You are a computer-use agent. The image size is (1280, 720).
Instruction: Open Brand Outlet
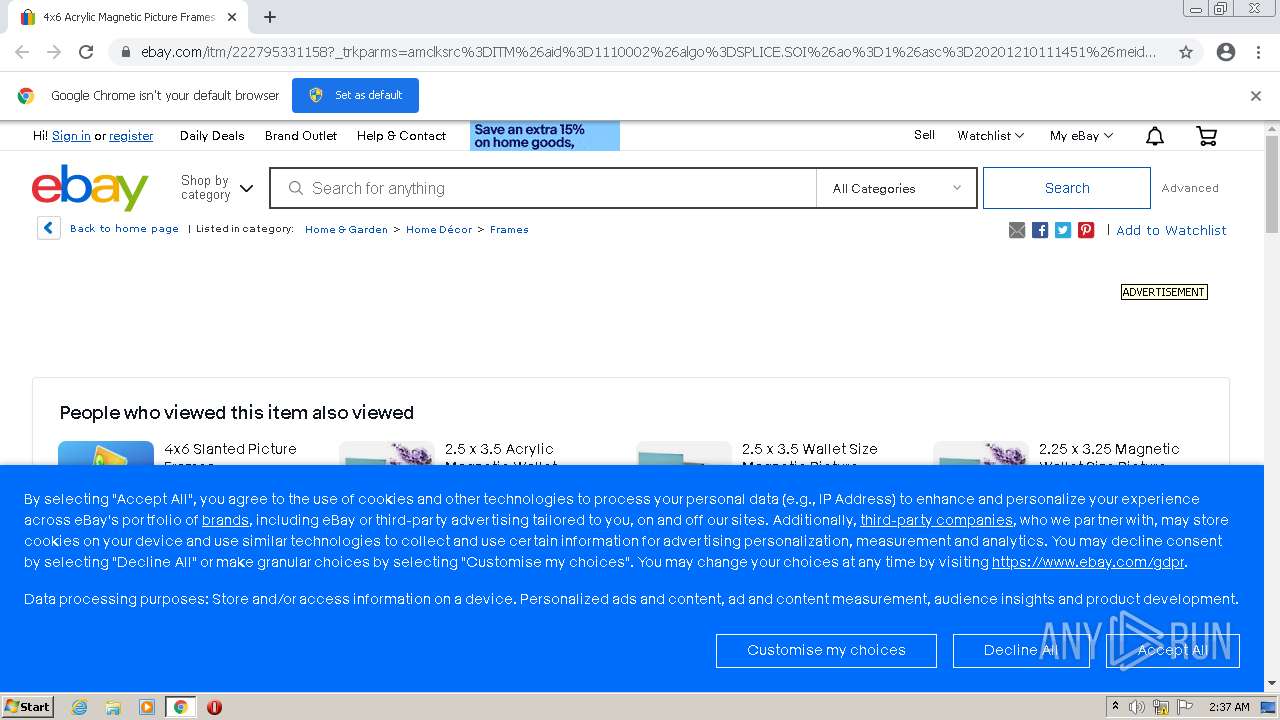pos(301,136)
